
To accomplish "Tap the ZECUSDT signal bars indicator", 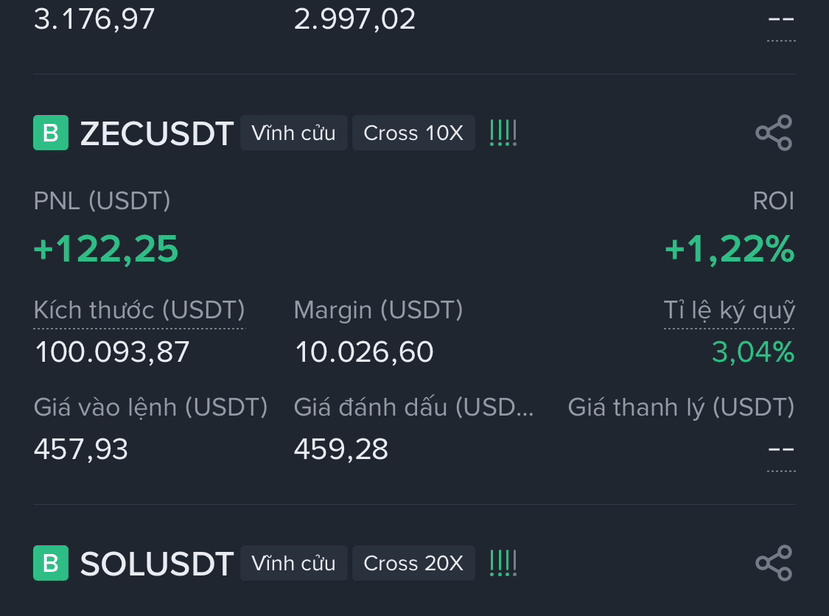I will pos(503,133).
